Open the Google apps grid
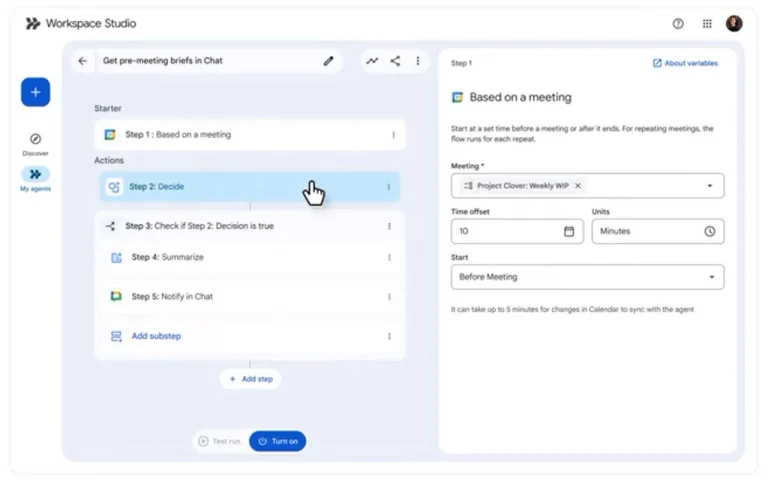768x481 pixels. (707, 23)
